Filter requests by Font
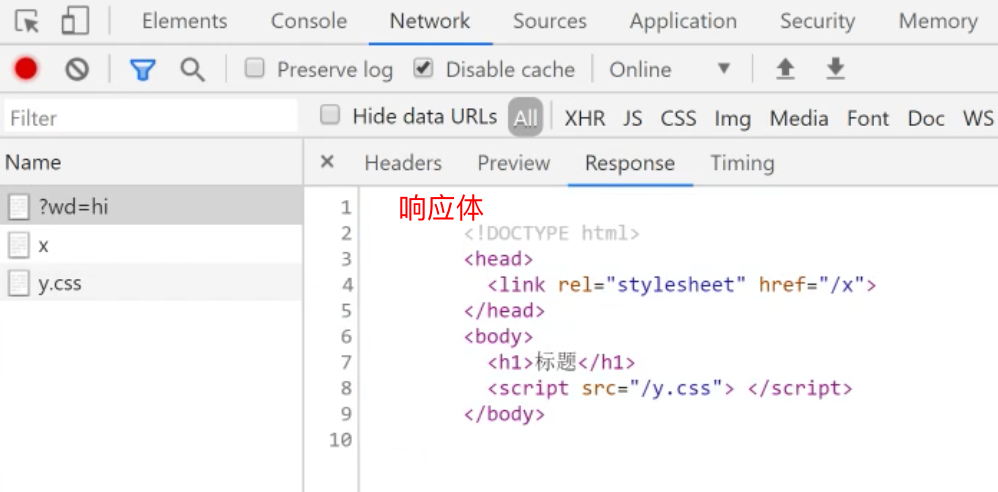998x492 pixels. point(868,118)
